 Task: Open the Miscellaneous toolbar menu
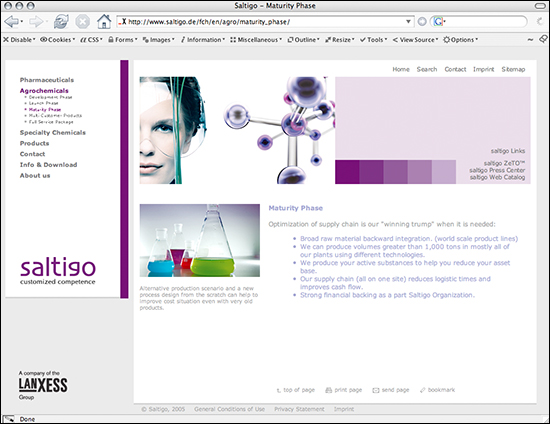256,40
